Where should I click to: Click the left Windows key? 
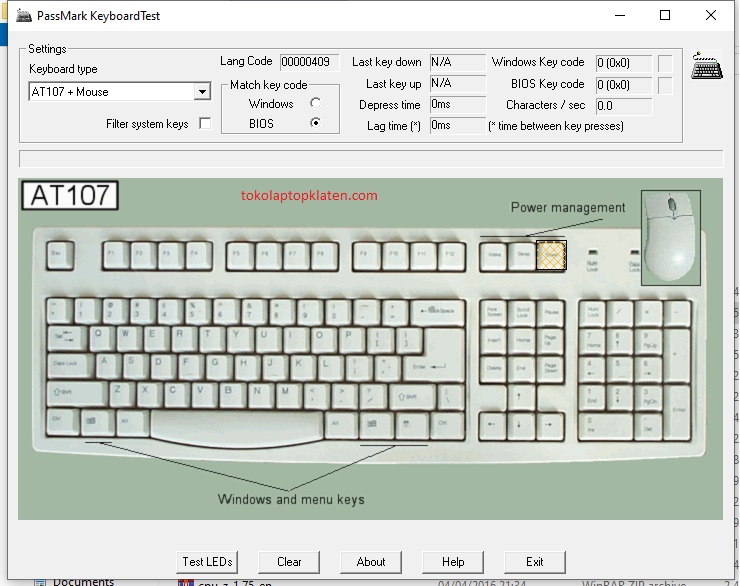click(98, 422)
